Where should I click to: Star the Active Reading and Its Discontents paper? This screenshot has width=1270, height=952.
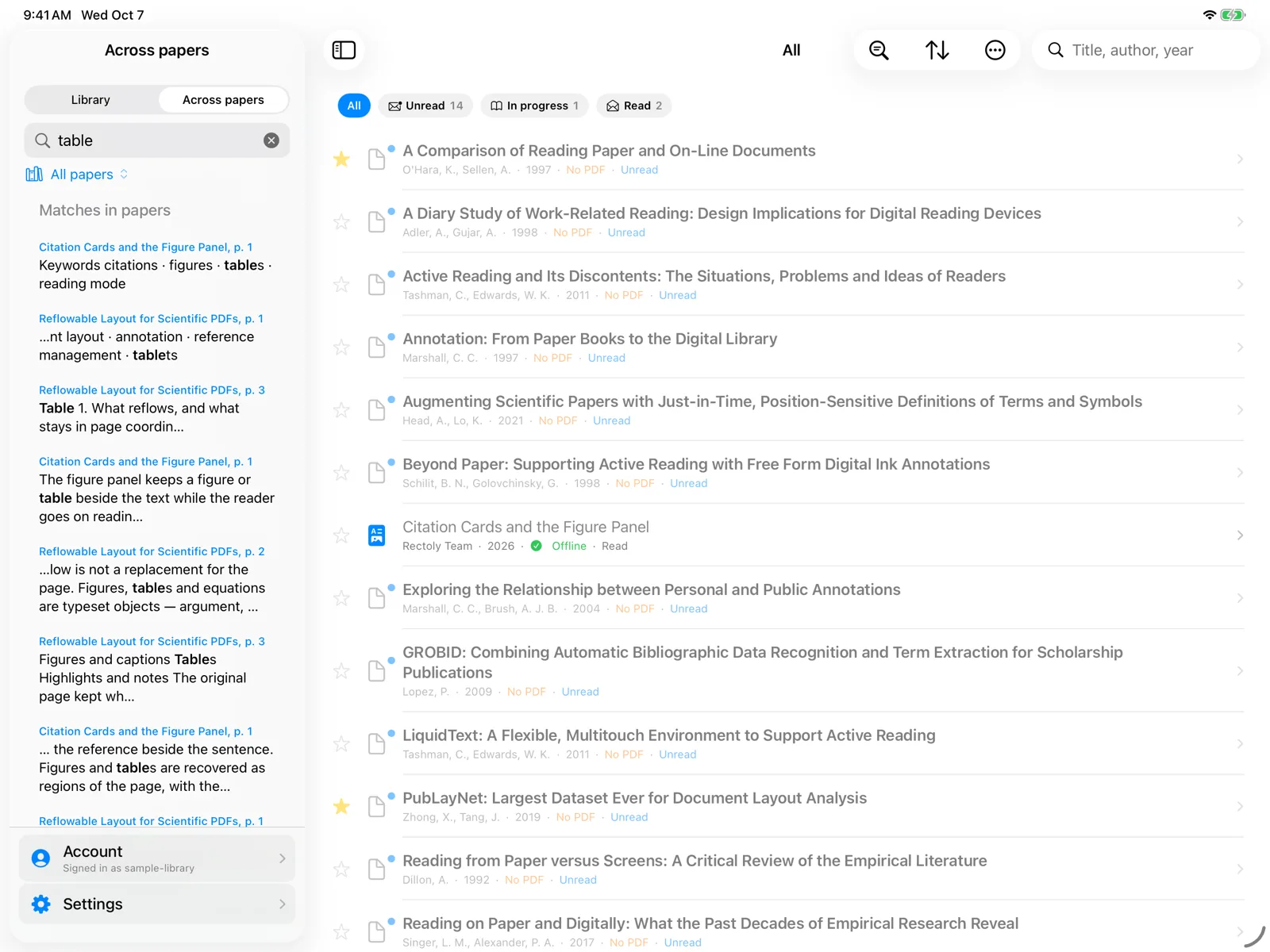(x=341, y=285)
